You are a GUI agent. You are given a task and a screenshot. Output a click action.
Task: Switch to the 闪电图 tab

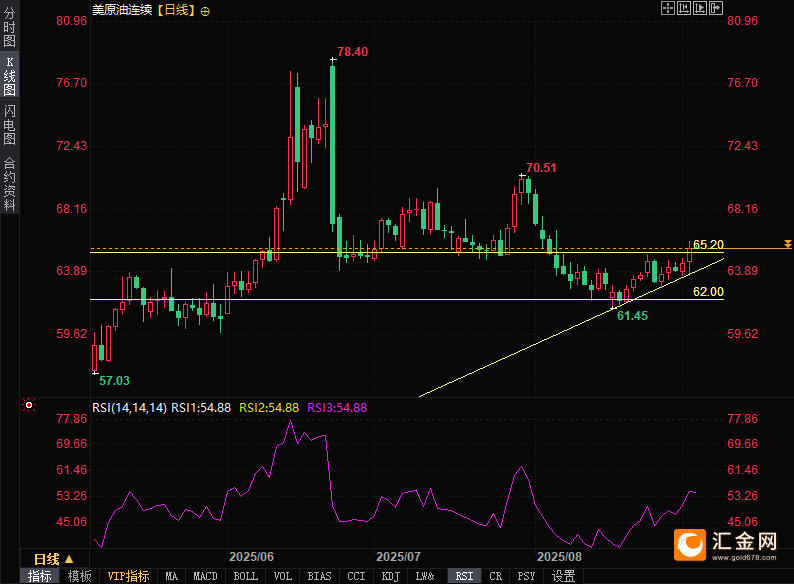(x=9, y=125)
